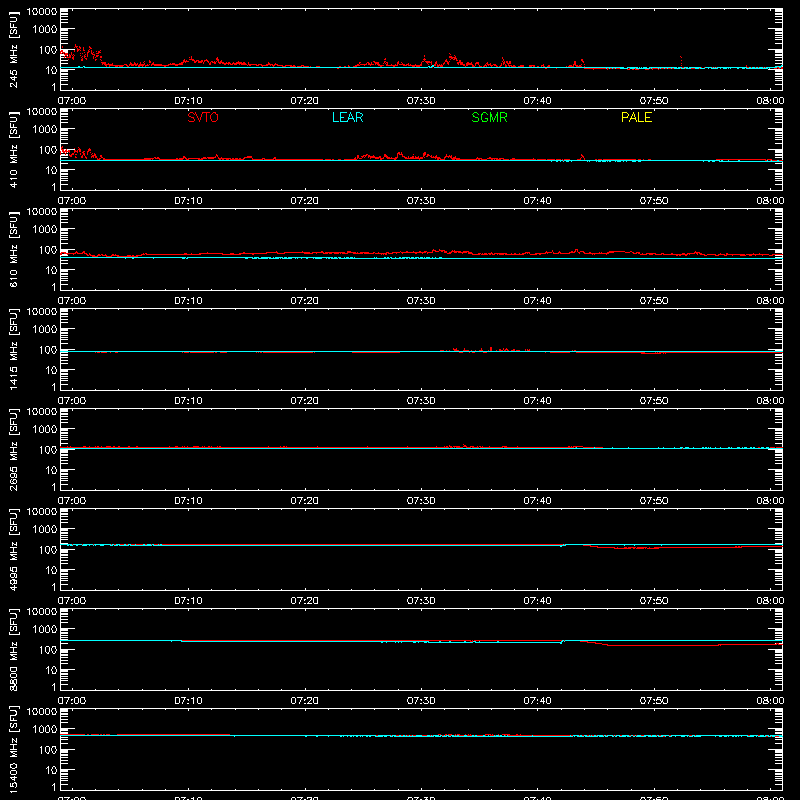
Task: Click 07:30 tick under the 4995 MHz plot
Action: click(421, 601)
